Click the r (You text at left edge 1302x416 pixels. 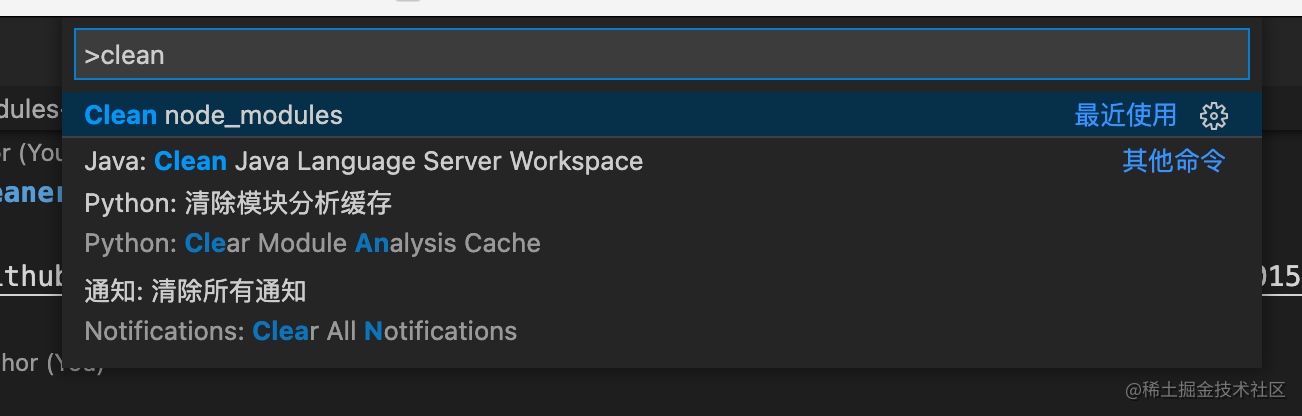pyautogui.click(x=30, y=152)
